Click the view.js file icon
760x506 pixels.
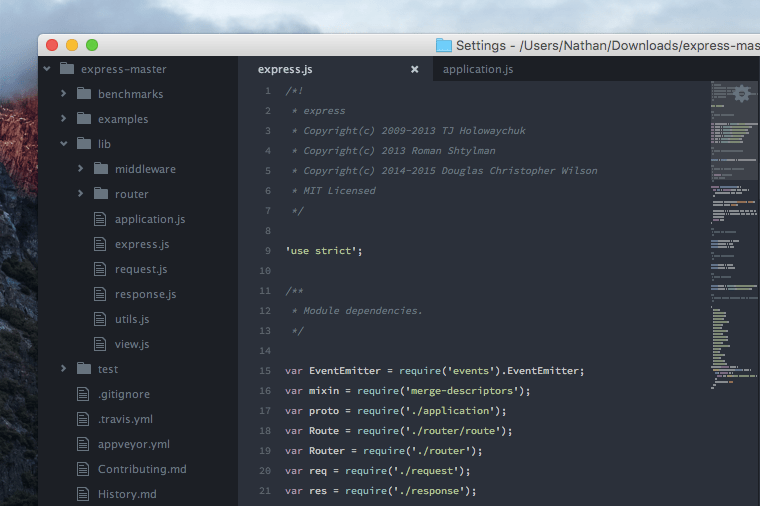point(100,344)
